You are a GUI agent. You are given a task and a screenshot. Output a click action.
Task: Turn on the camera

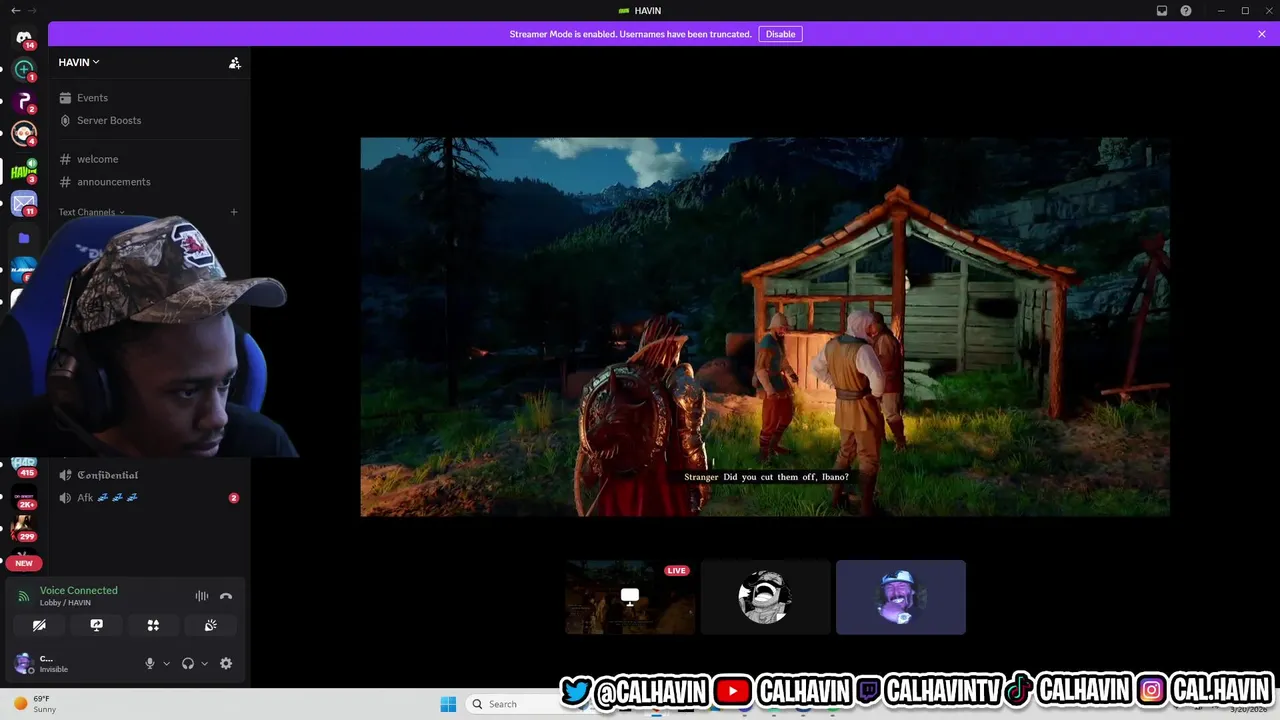[39, 625]
